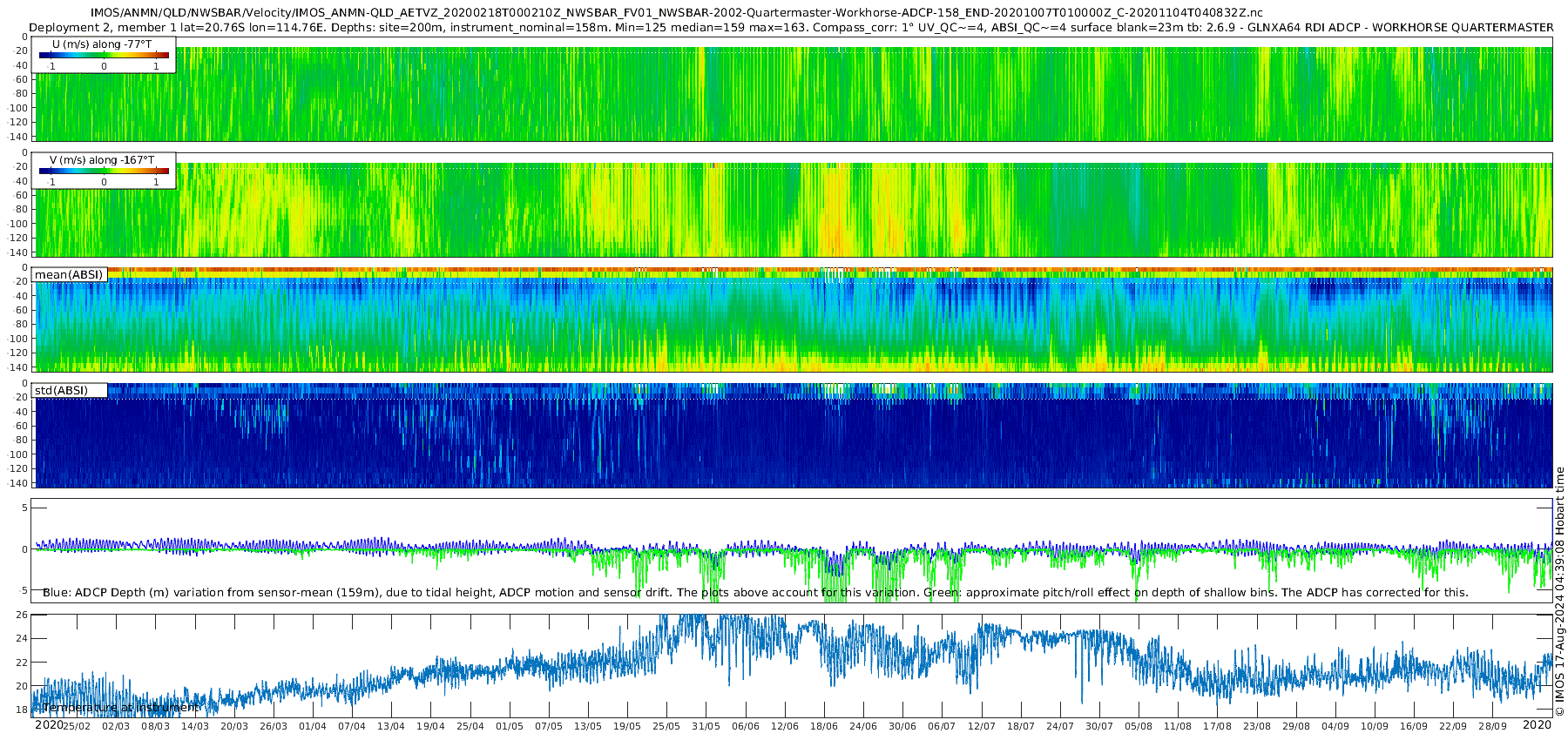The width and height of the screenshot is (1568, 740).
Task: Click the U velocity colorbar in the legend
Action: 104,56
